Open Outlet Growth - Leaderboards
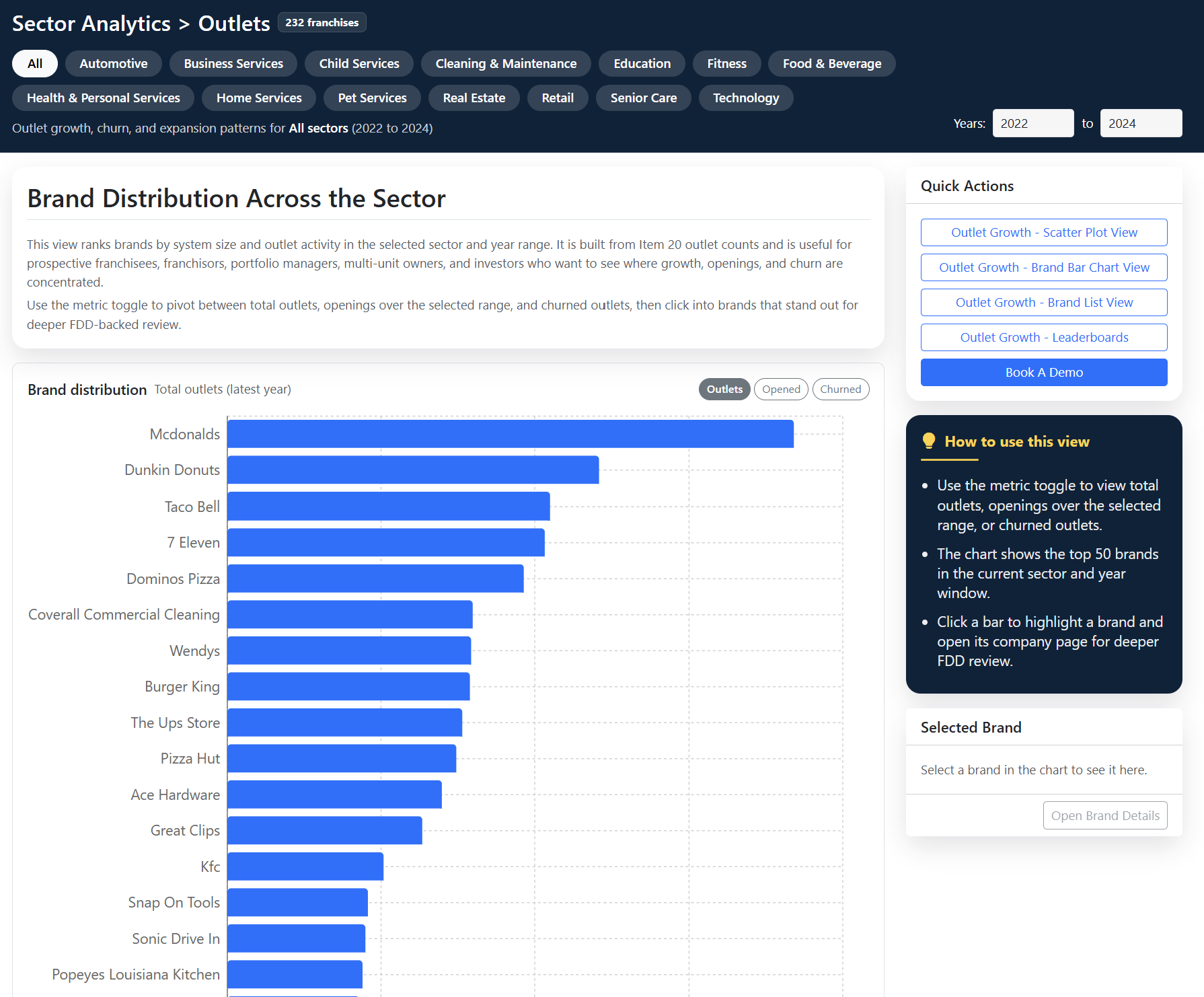1204x997 pixels. 1044,338
